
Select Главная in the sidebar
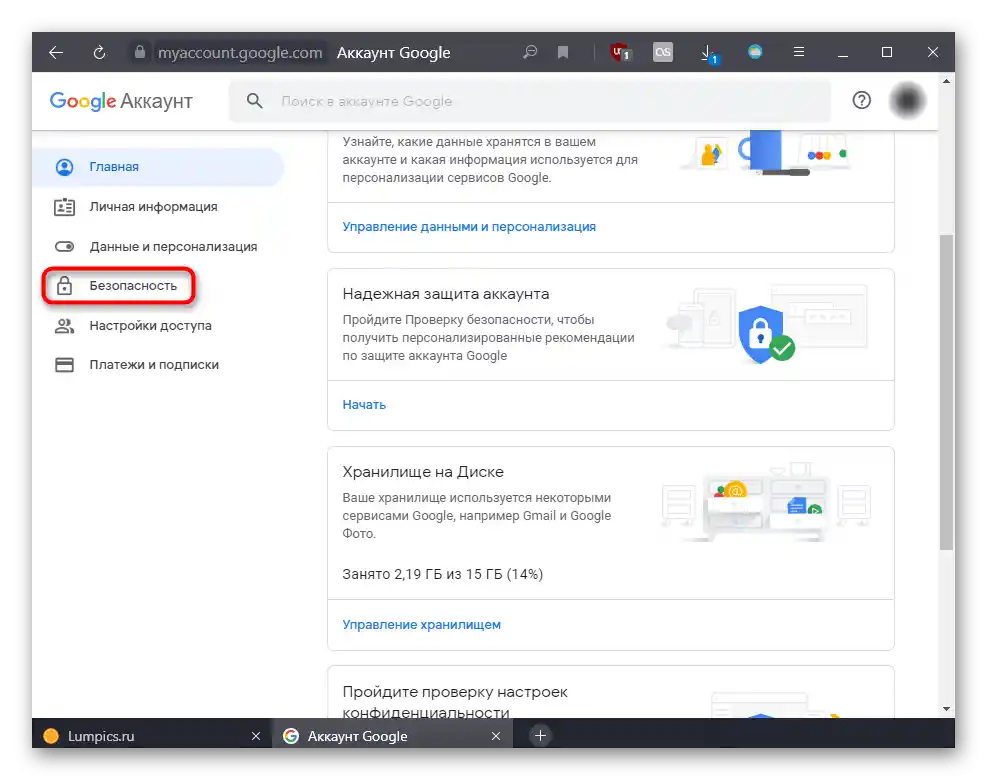(158, 167)
